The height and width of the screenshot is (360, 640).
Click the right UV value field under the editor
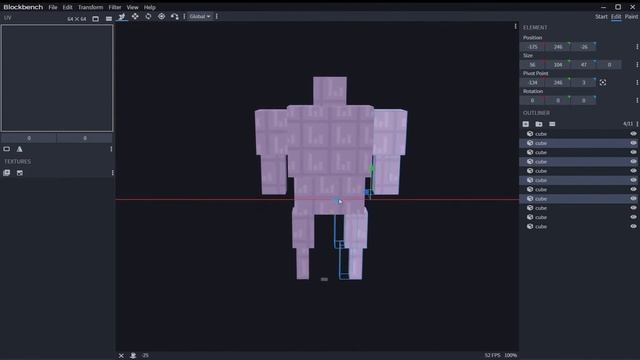85,138
